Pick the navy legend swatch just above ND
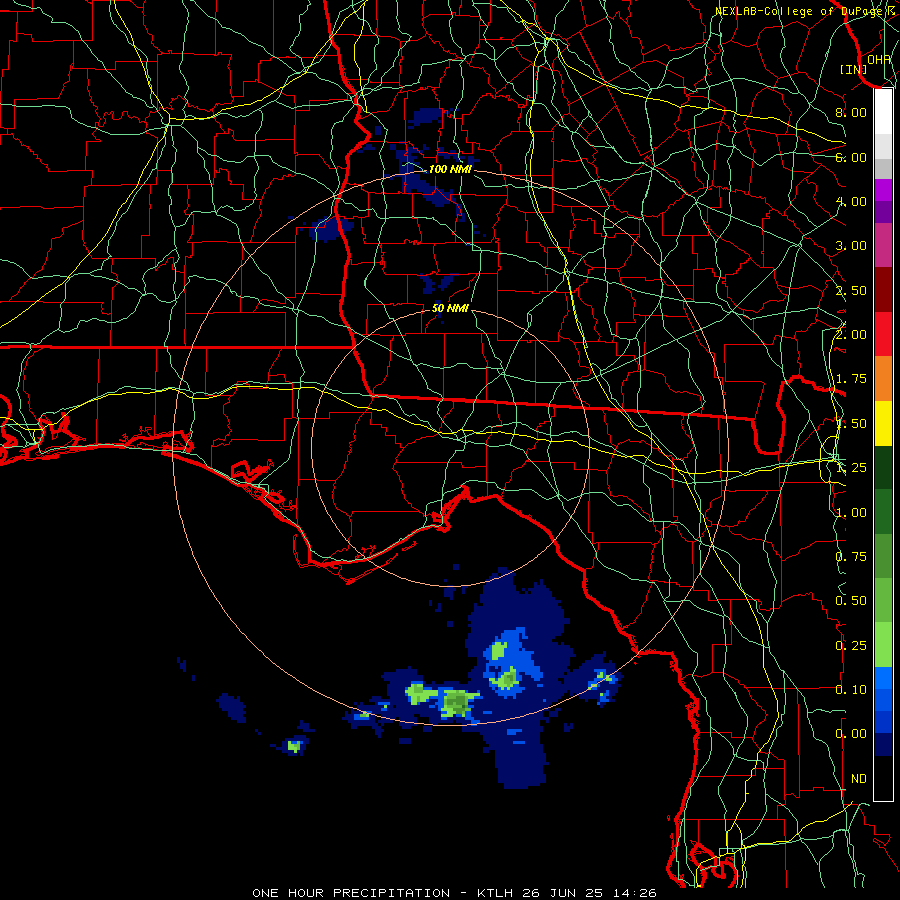Screen dimensions: 900x900 coord(883,744)
